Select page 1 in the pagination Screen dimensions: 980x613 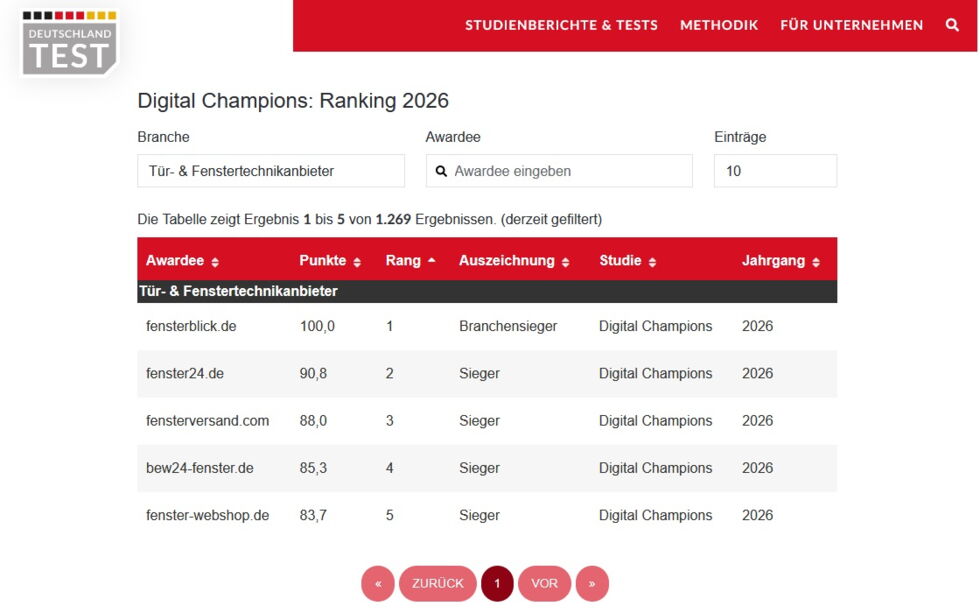click(x=499, y=583)
